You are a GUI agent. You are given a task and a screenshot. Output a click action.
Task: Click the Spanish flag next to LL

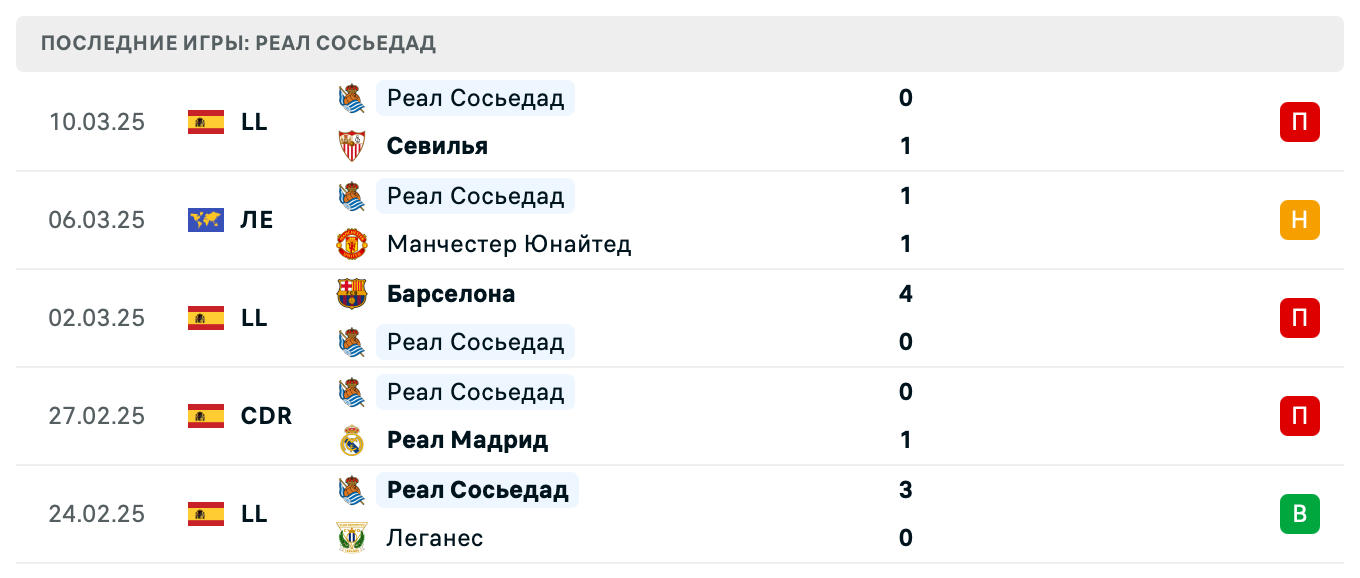click(205, 122)
